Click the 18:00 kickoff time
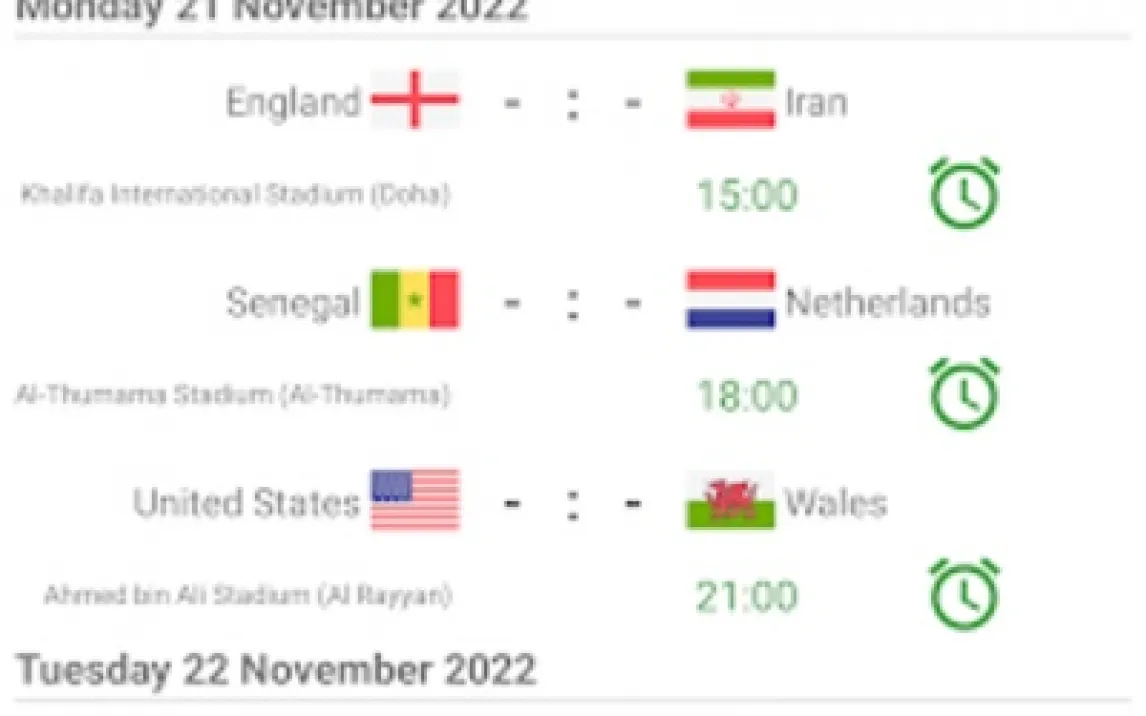 (x=747, y=396)
